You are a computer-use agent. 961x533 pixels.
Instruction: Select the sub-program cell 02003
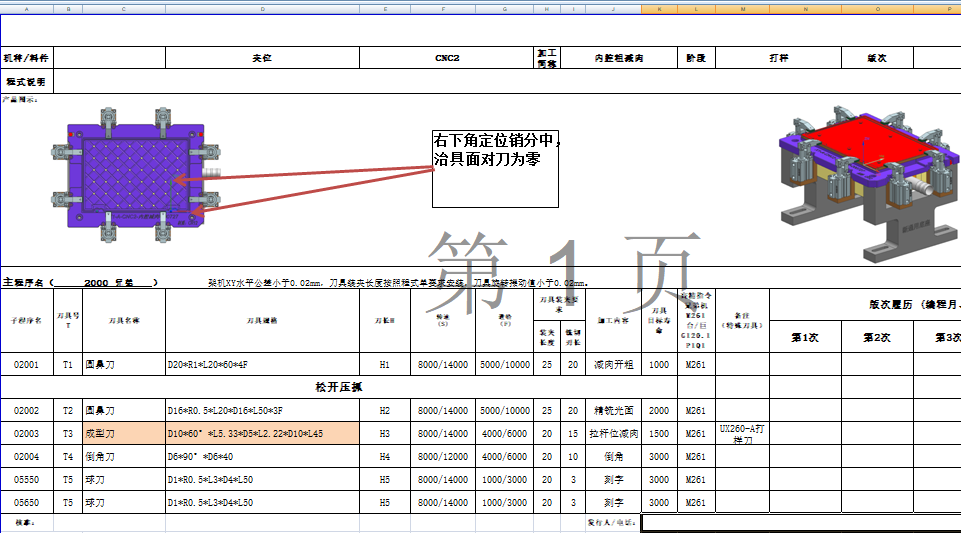(26, 433)
